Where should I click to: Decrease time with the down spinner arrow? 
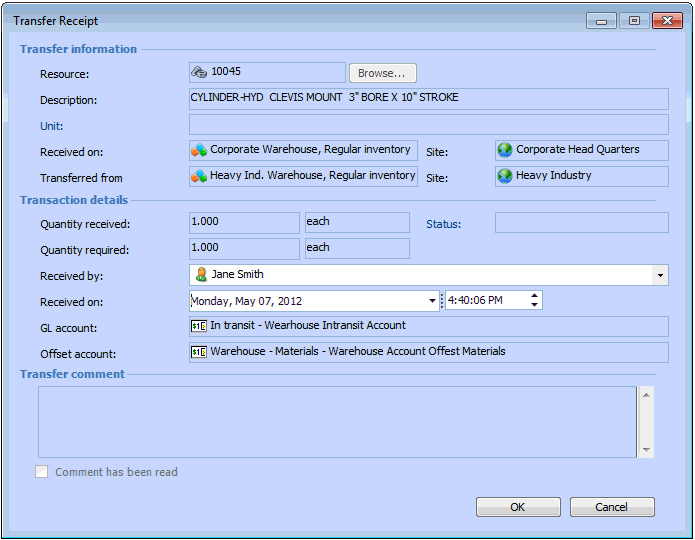point(534,306)
